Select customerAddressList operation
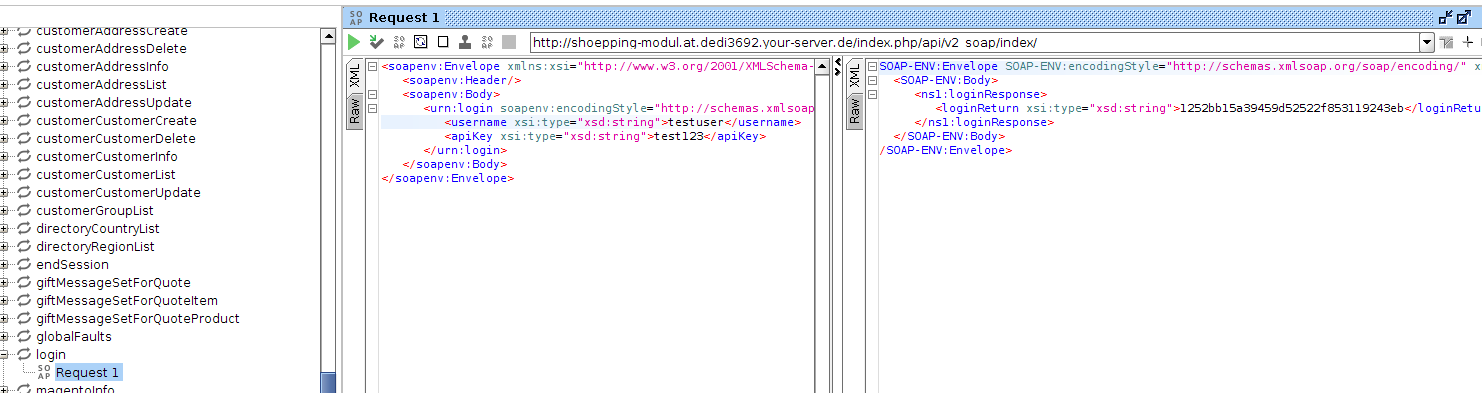This screenshot has width=1482, height=393. [x=101, y=85]
